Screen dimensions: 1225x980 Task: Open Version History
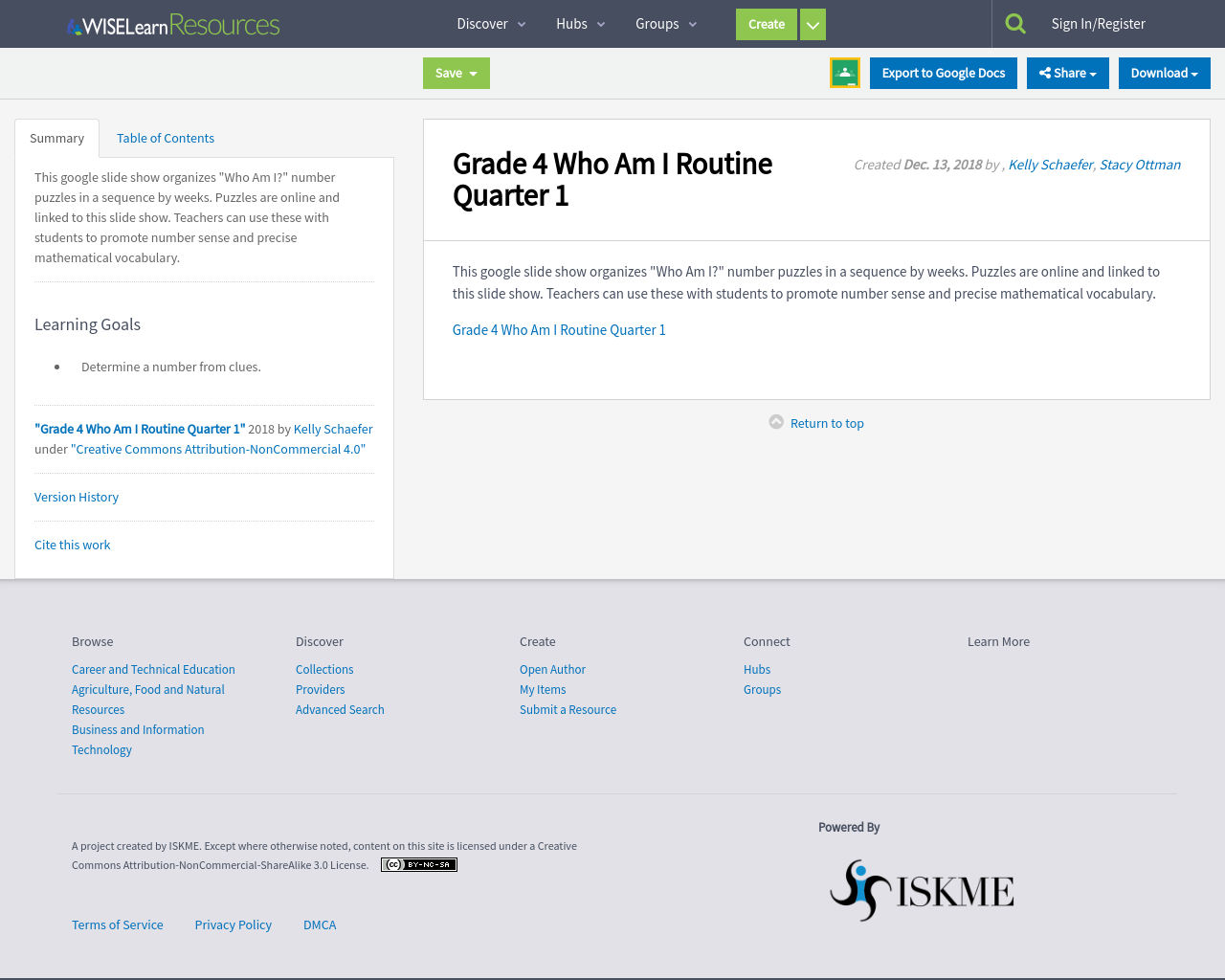click(77, 497)
